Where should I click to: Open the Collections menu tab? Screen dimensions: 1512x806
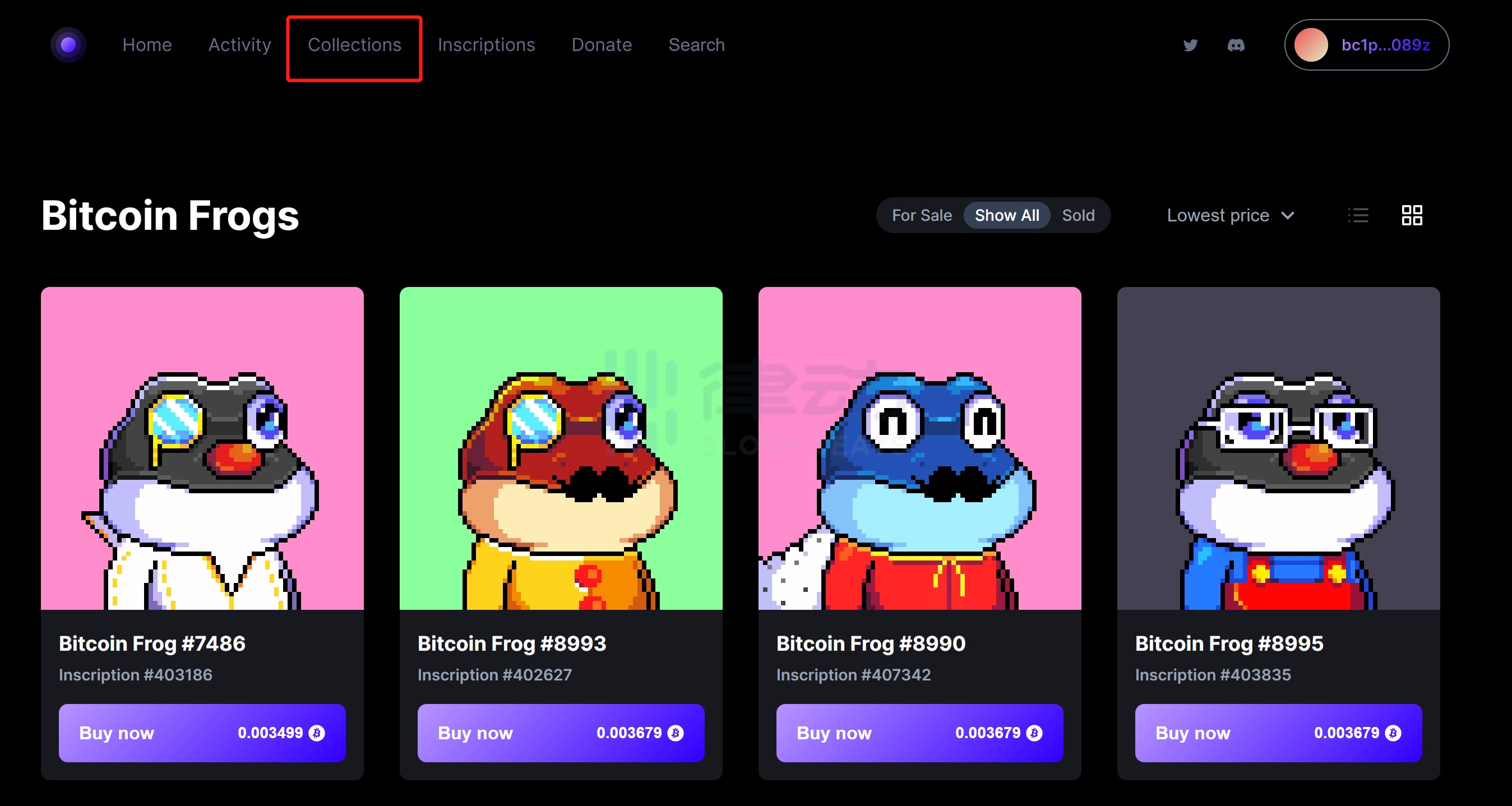353,45
